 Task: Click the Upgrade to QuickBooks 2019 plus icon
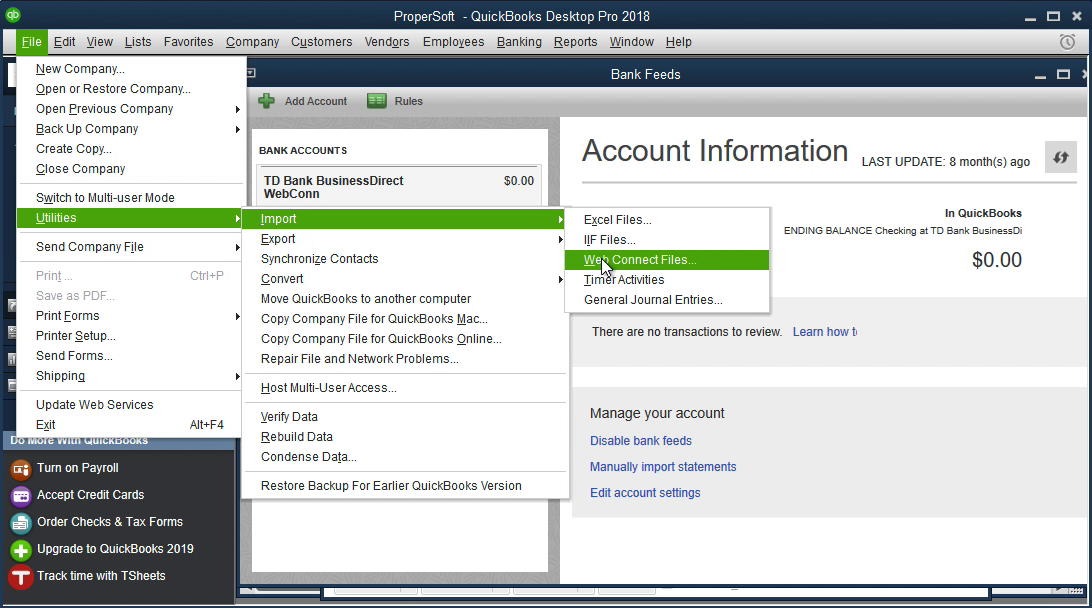click(x=21, y=550)
